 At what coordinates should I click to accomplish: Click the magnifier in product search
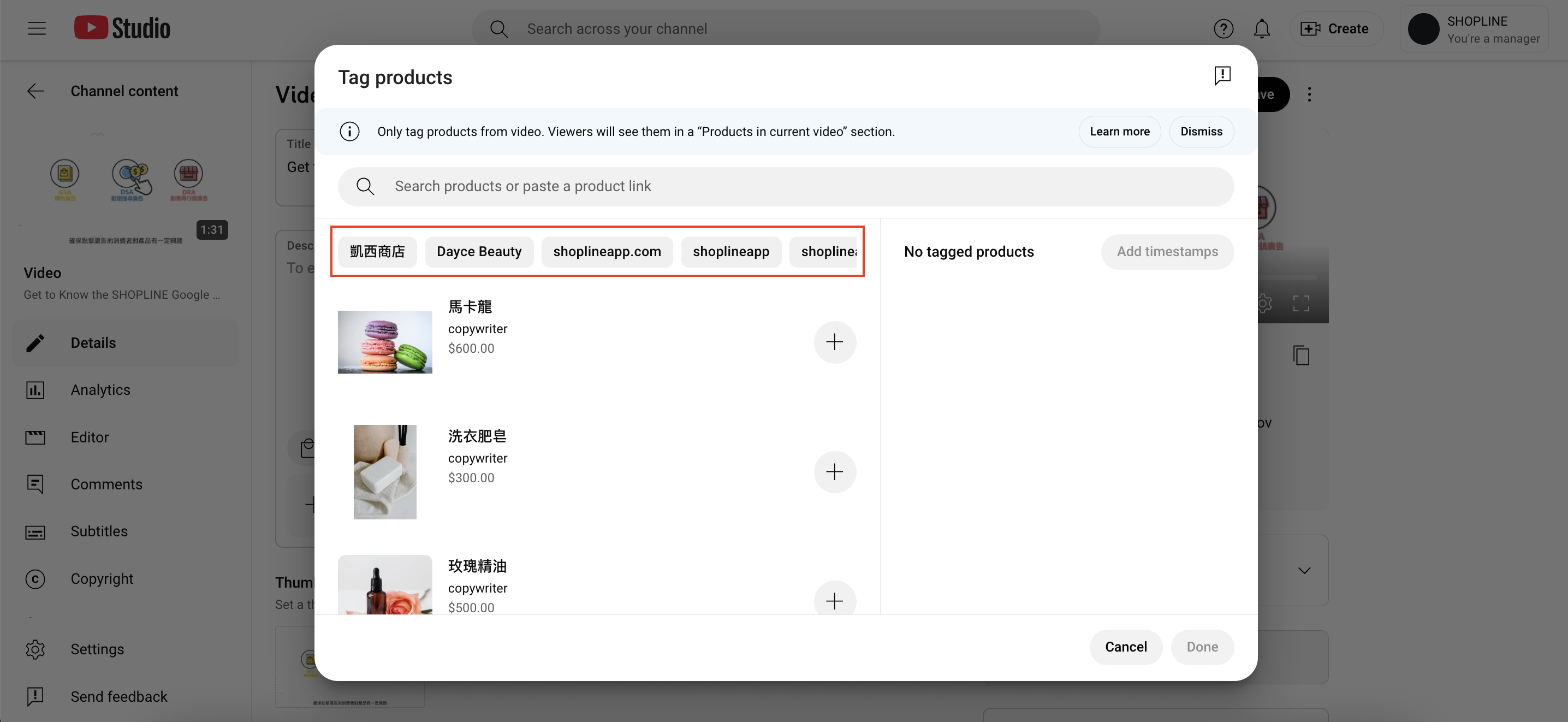point(365,186)
